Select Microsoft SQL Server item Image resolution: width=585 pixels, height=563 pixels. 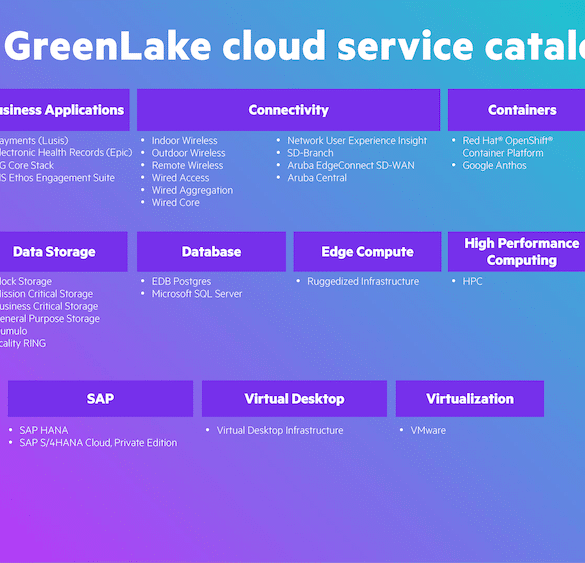point(197,294)
